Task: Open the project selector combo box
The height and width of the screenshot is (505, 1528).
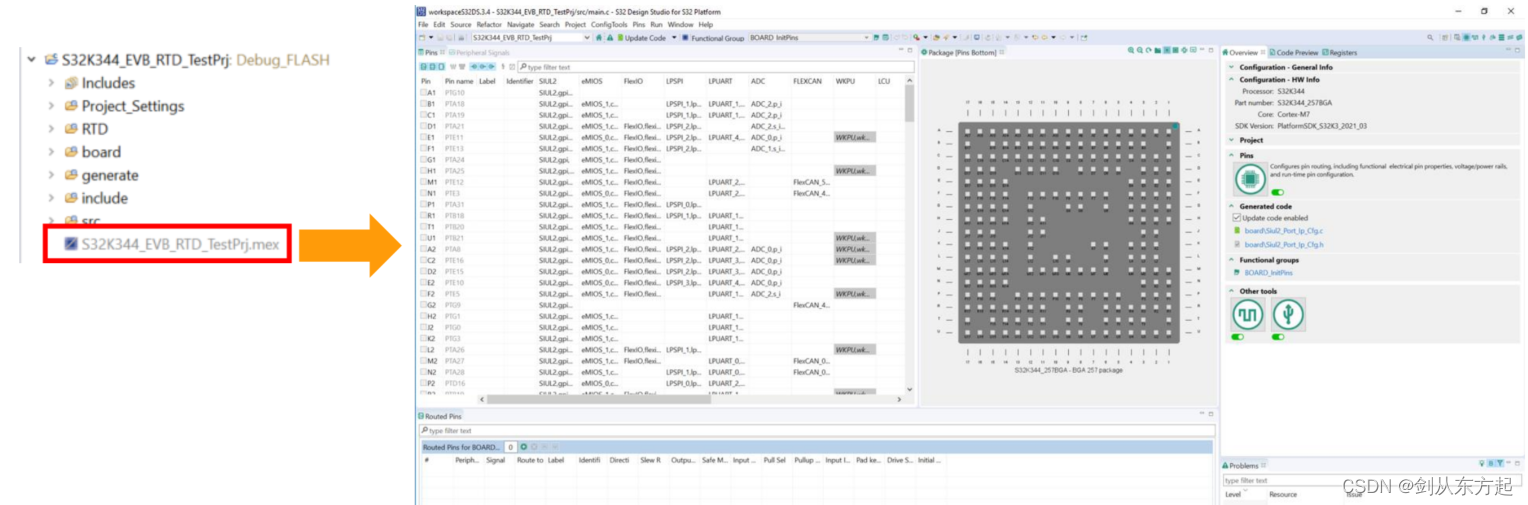Action: pos(532,38)
